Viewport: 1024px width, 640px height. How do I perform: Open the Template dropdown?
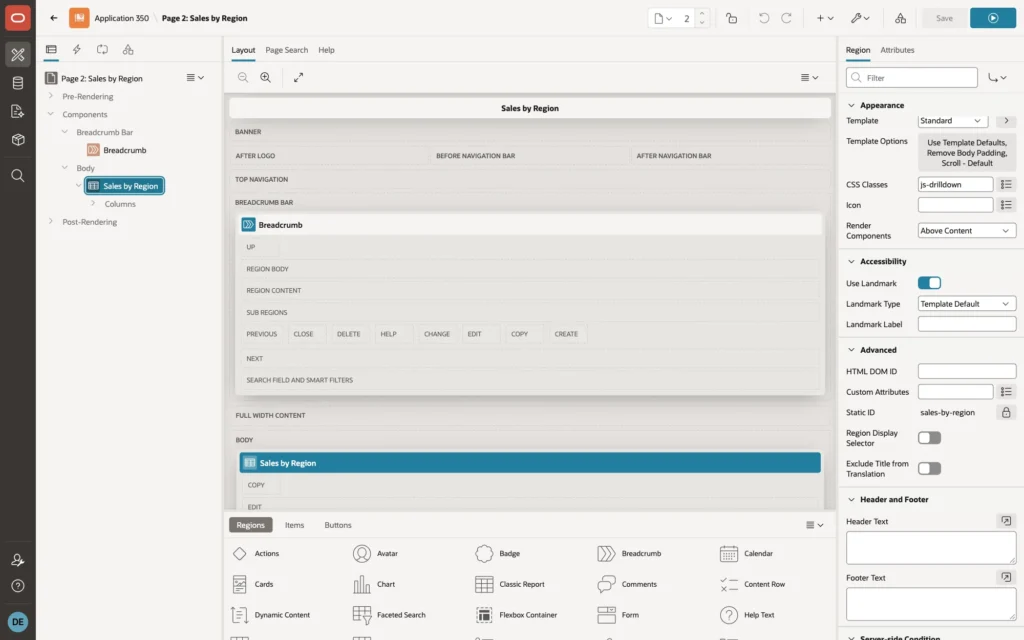pyautogui.click(x=953, y=121)
